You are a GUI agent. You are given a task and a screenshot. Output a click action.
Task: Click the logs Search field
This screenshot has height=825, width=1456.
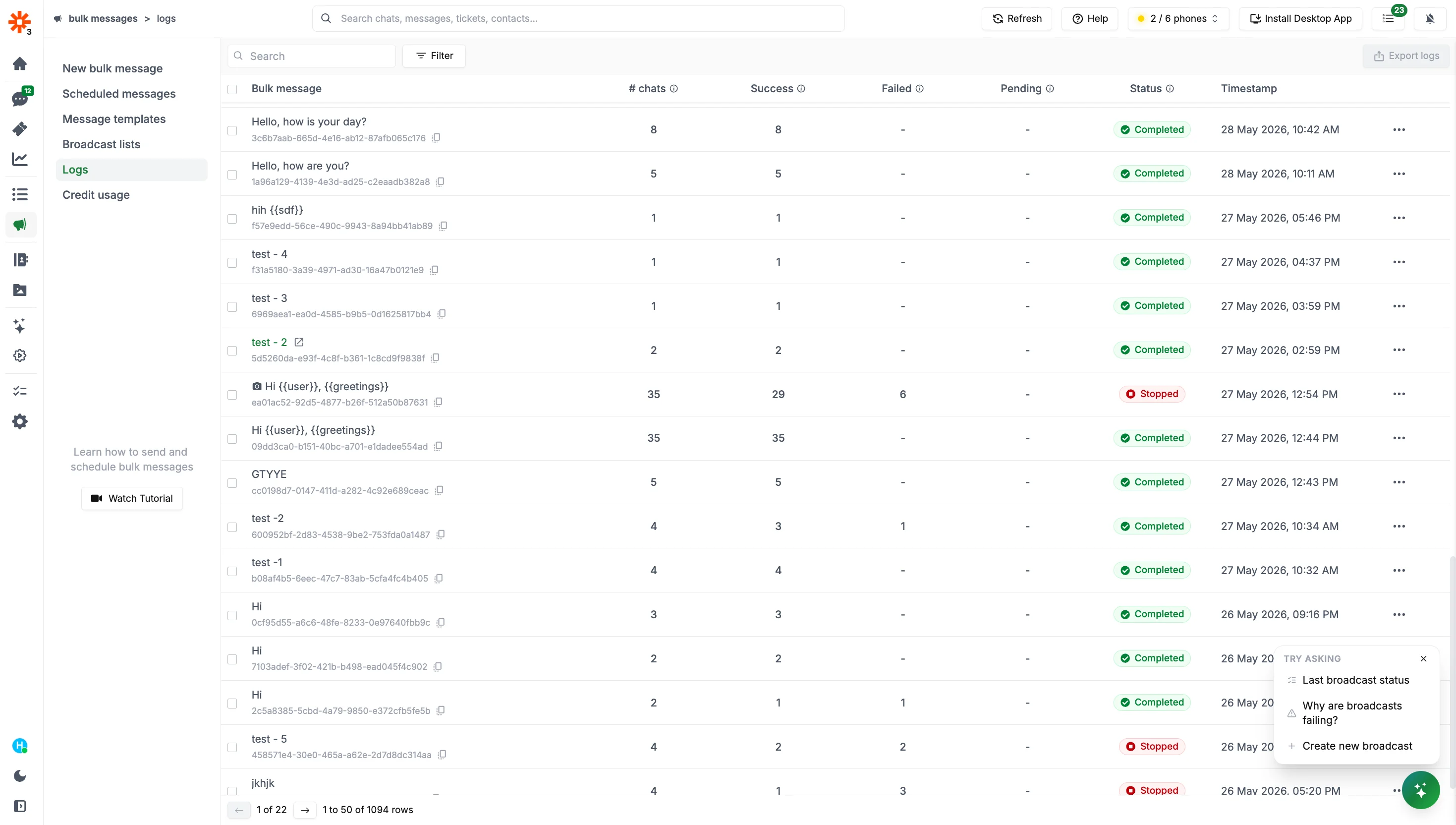click(x=312, y=56)
